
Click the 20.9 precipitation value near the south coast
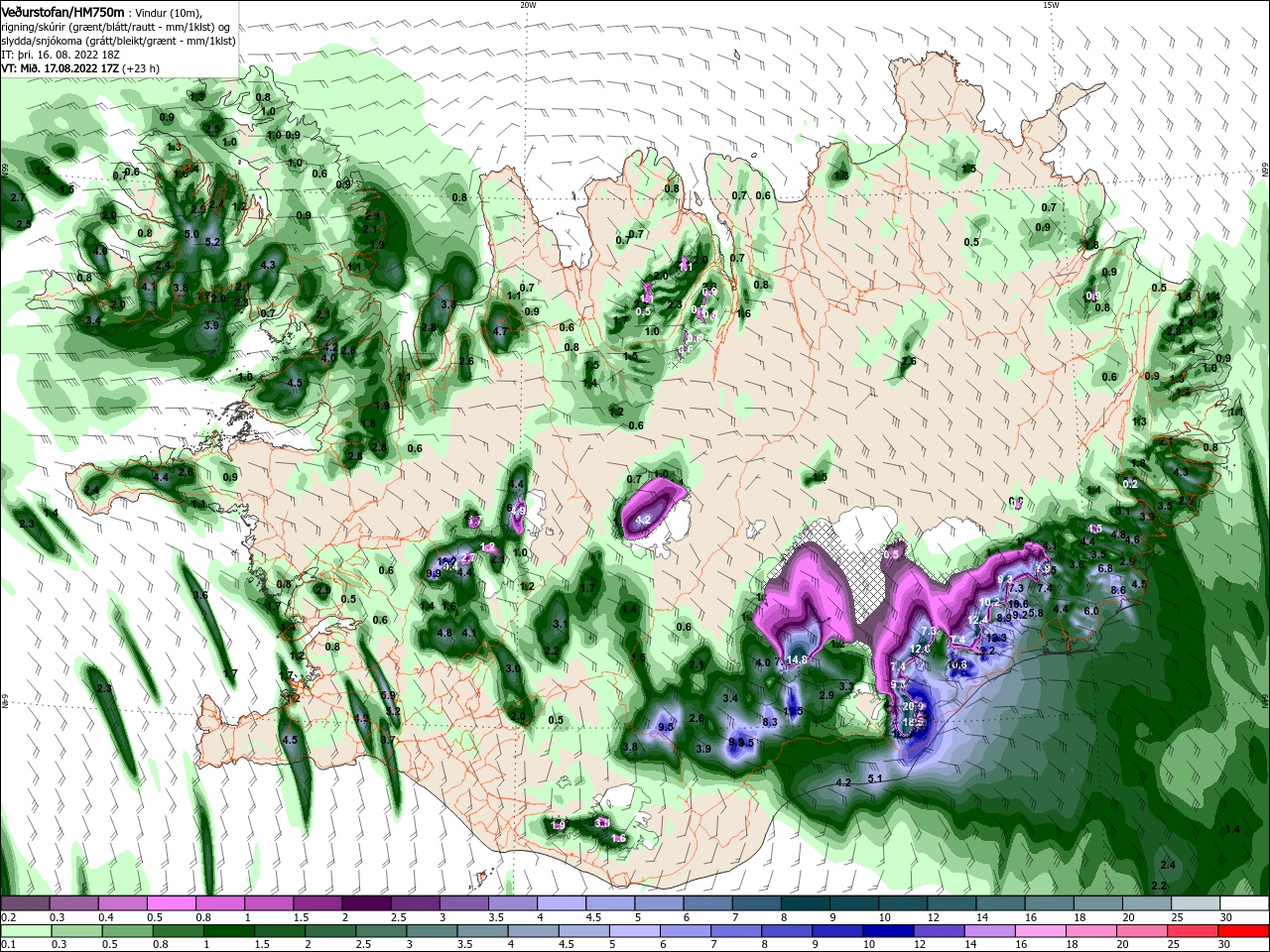(x=914, y=707)
